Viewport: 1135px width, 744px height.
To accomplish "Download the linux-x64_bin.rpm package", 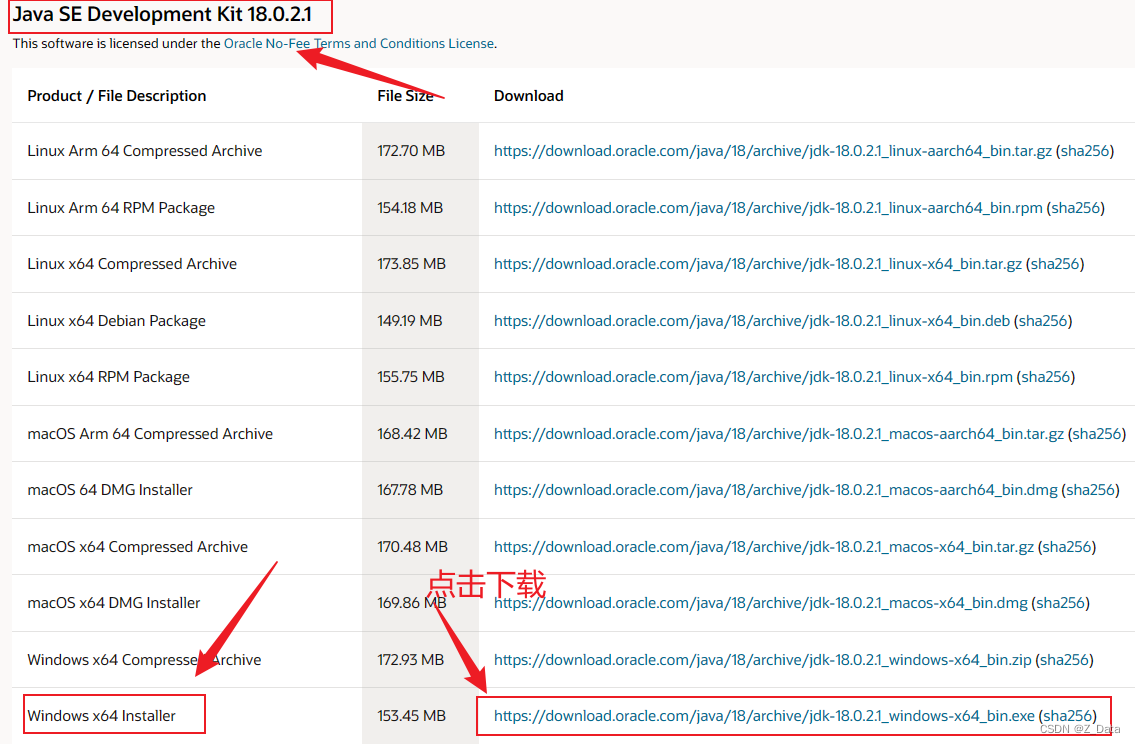I will 753,377.
